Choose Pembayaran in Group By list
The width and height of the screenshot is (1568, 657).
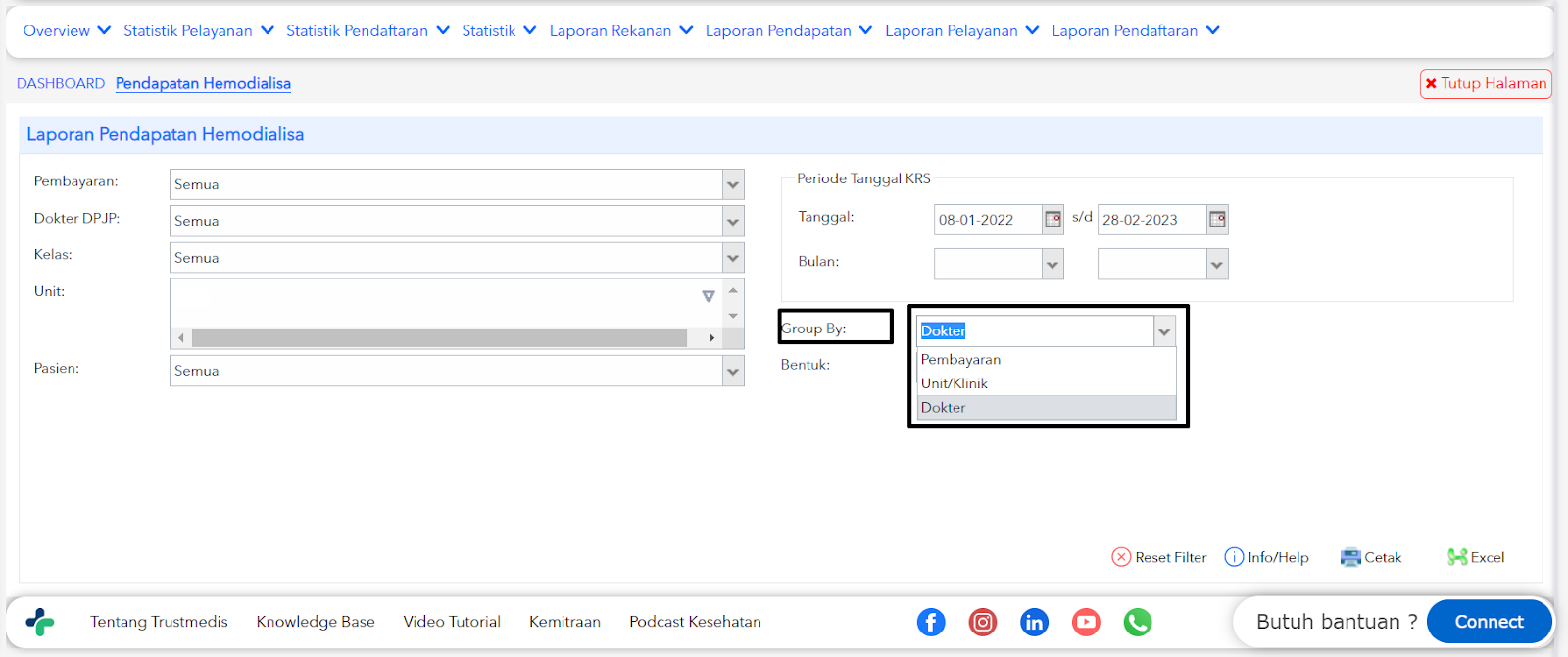[x=1047, y=360]
